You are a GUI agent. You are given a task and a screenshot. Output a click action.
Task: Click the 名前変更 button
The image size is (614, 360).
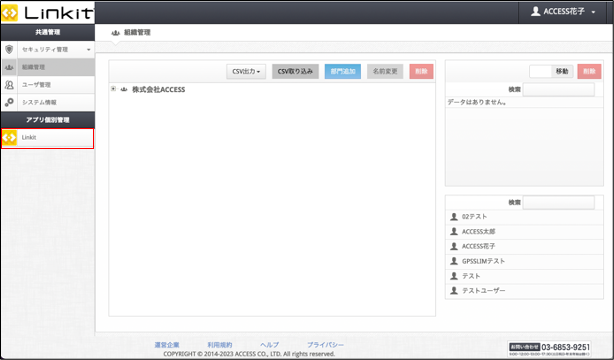coord(385,72)
